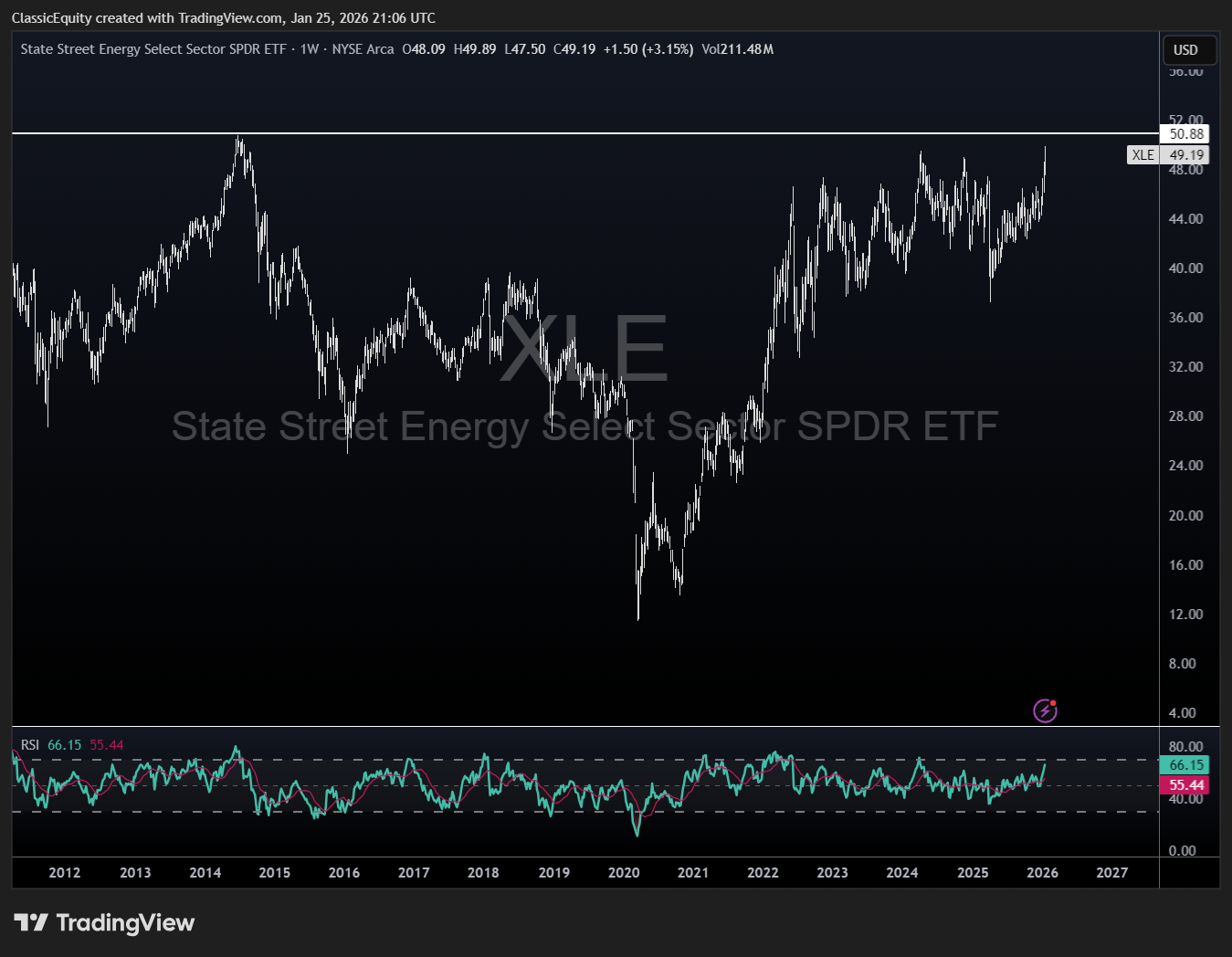Click the RSI moving average tag 55.44
This screenshot has height=957, width=1232.
pyautogui.click(x=1185, y=785)
